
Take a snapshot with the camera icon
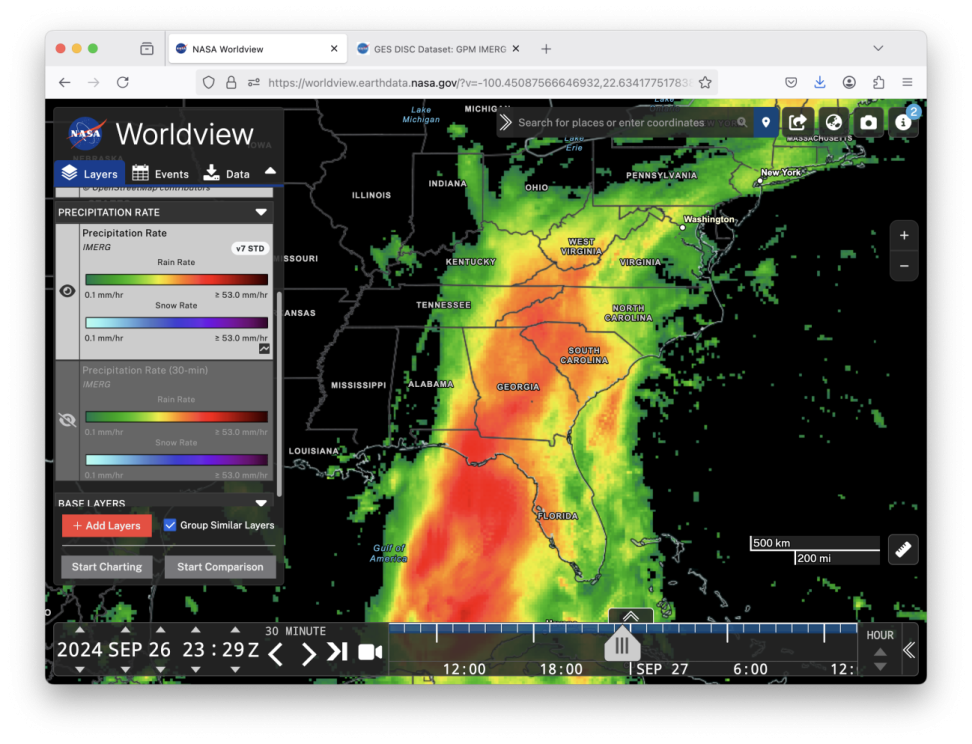868,122
